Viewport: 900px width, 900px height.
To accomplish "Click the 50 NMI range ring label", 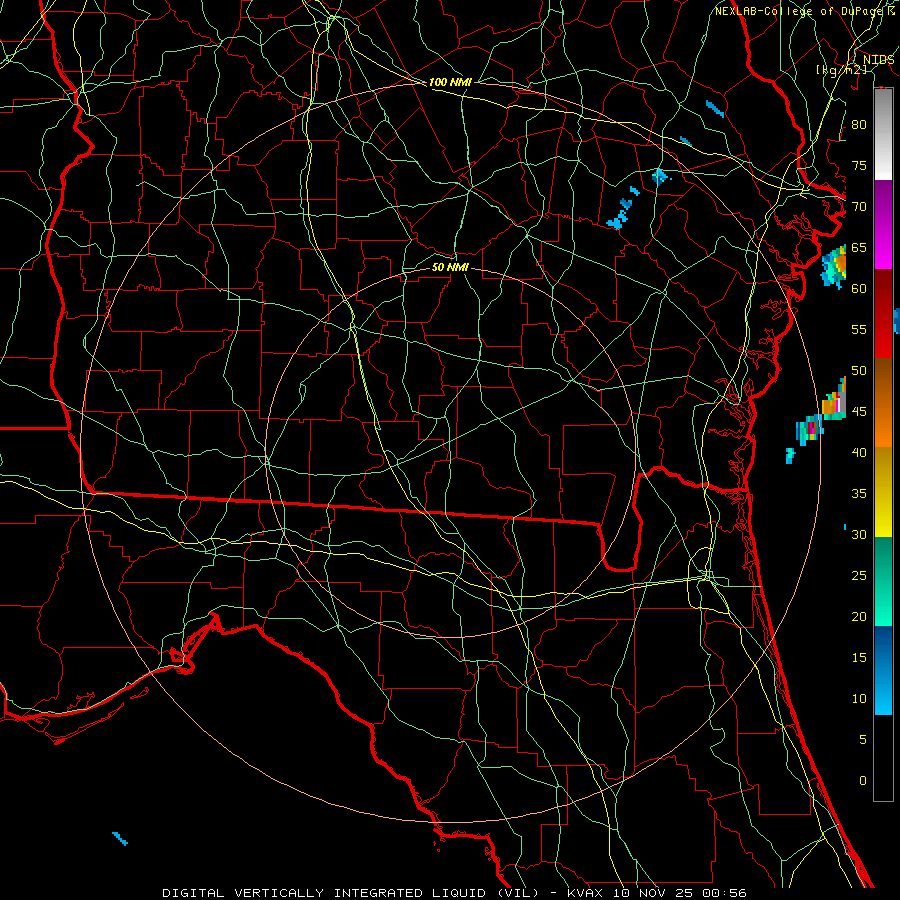I will [450, 267].
